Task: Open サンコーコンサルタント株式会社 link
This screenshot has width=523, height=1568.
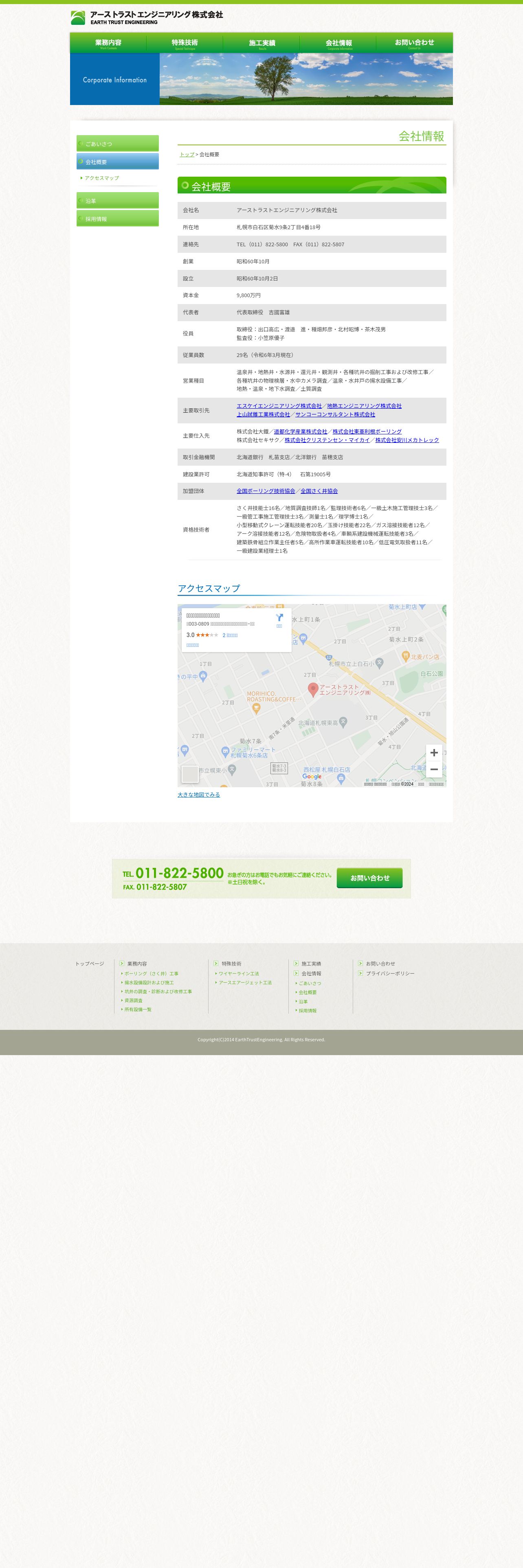Action: [335, 414]
